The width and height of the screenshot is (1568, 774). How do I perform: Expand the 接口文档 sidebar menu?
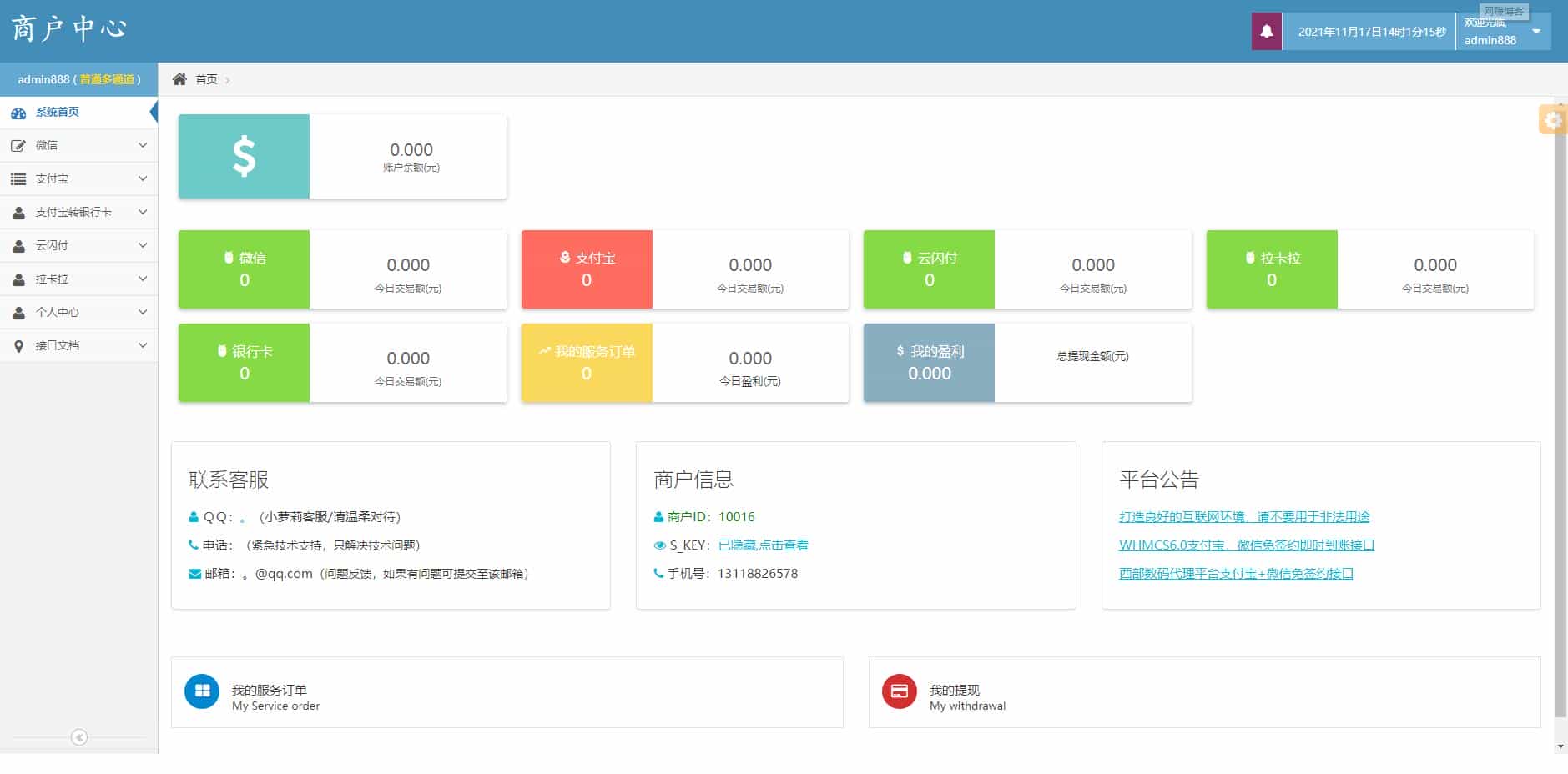click(78, 345)
